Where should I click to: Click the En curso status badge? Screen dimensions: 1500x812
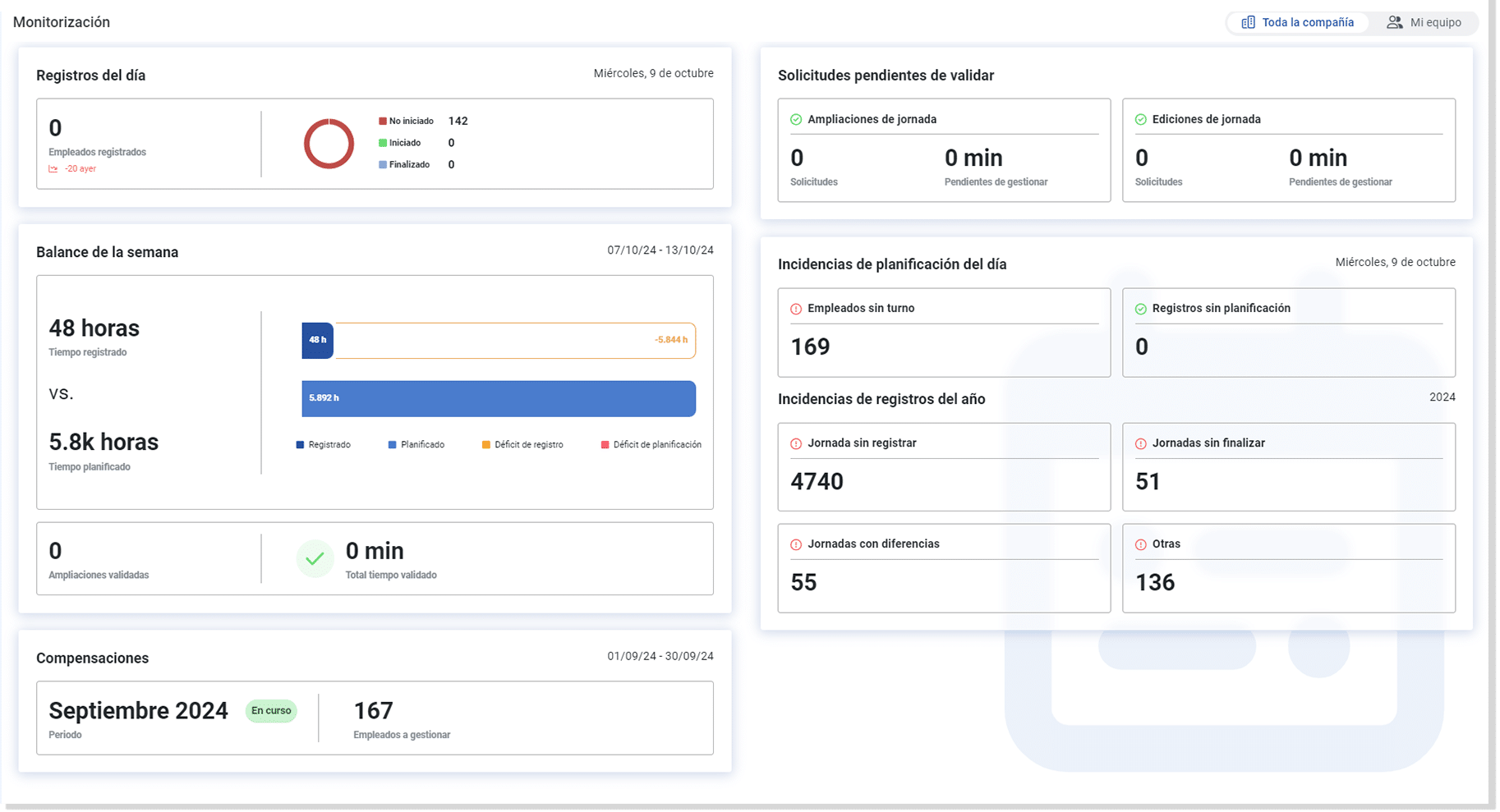pyautogui.click(x=271, y=711)
